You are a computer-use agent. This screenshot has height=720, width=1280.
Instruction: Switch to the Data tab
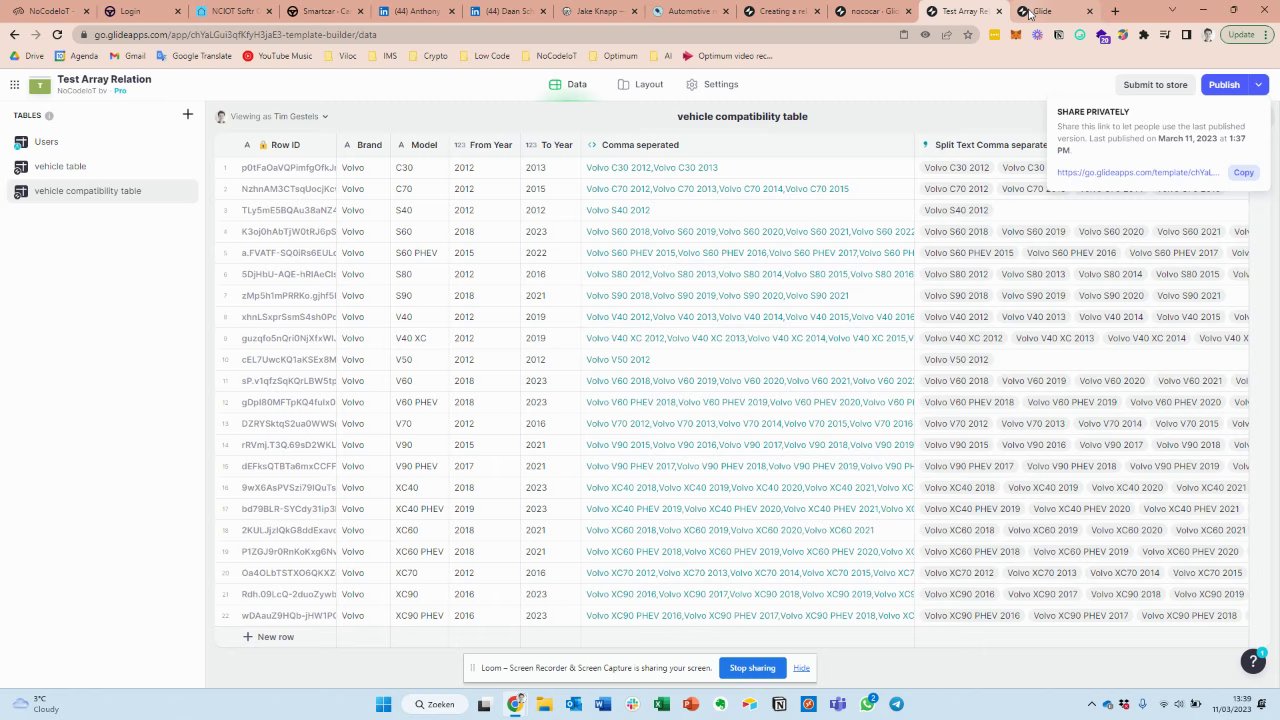coord(568,85)
